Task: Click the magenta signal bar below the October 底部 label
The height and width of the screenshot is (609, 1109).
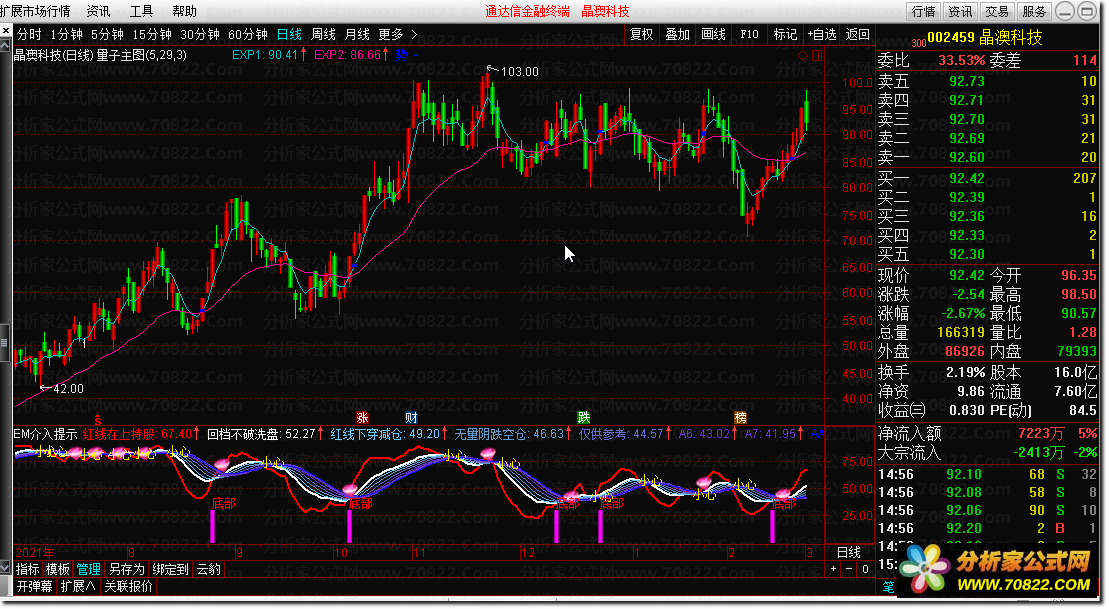Action: [349, 526]
